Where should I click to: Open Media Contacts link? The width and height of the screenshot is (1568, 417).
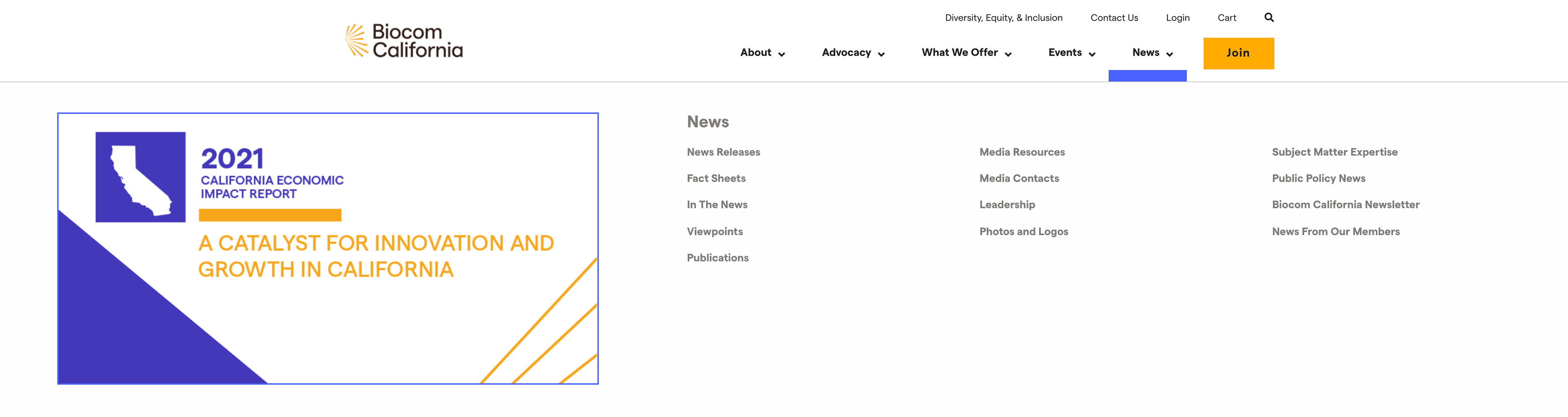tap(1019, 178)
